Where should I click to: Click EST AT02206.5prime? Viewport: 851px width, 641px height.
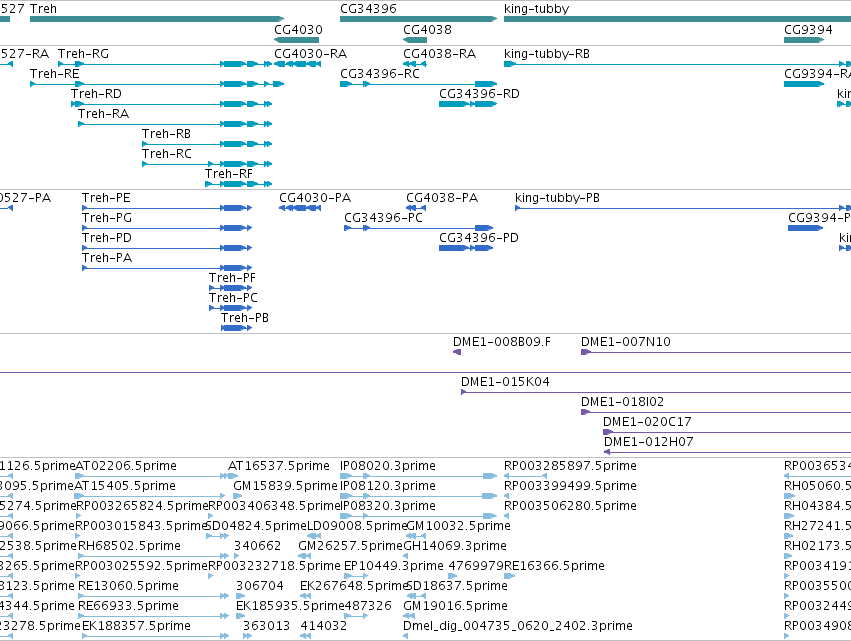click(152, 477)
